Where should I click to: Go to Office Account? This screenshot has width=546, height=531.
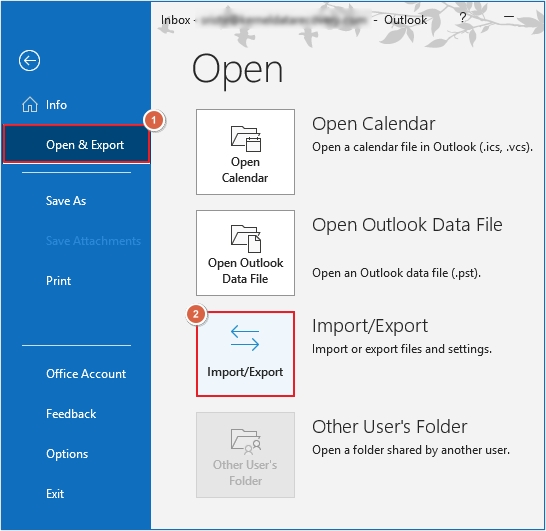[86, 374]
